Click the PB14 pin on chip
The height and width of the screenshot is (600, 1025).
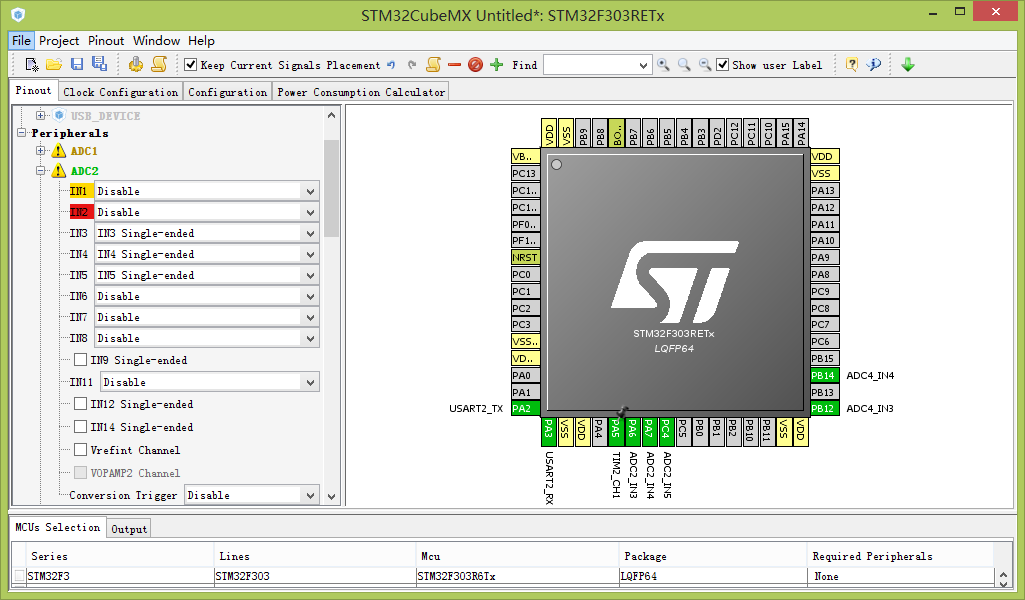824,375
